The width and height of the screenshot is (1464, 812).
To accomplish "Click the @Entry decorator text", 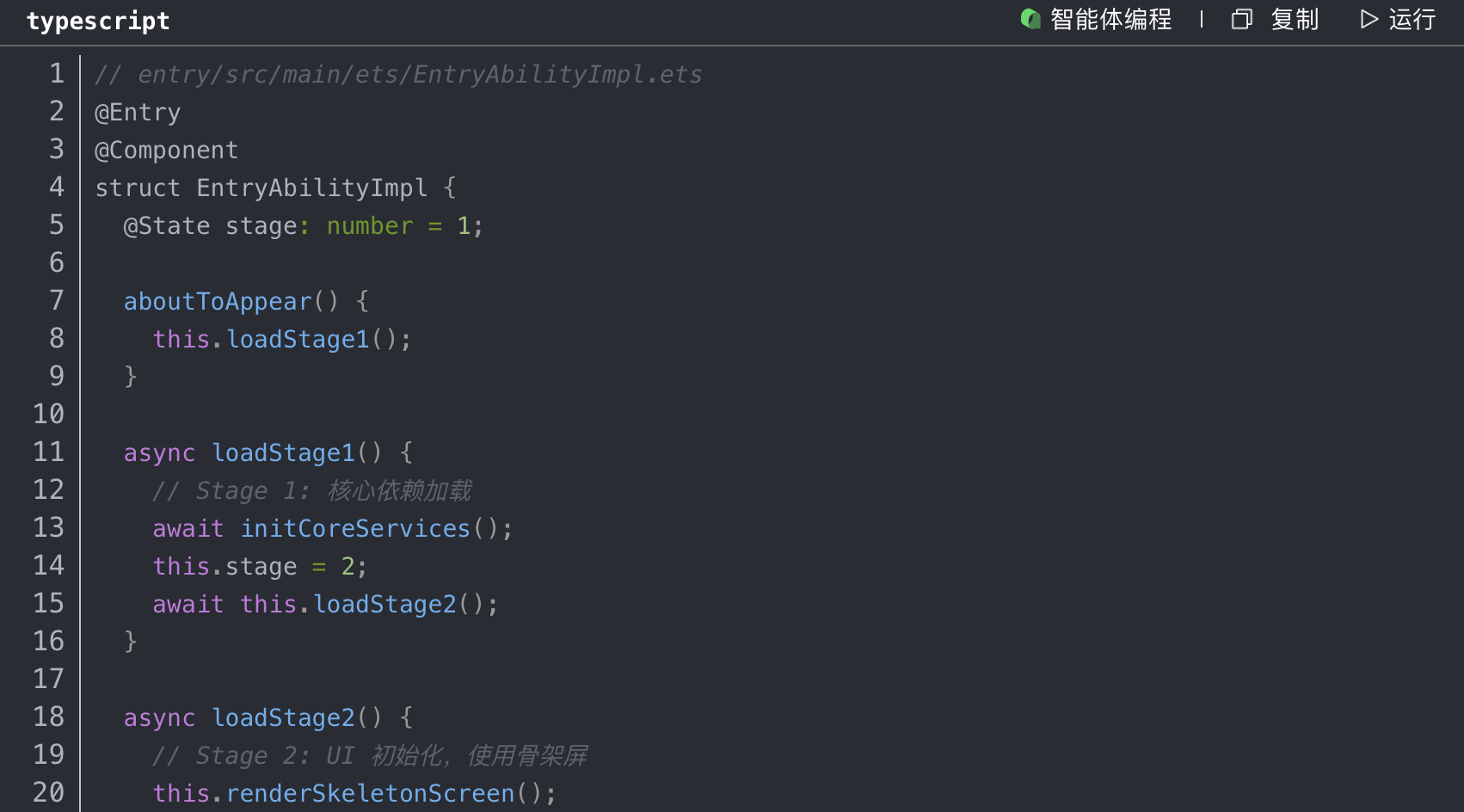I will point(138,113).
